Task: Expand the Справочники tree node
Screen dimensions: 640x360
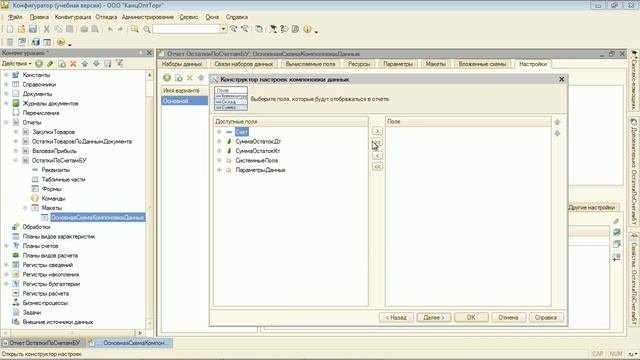Action: click(x=7, y=84)
